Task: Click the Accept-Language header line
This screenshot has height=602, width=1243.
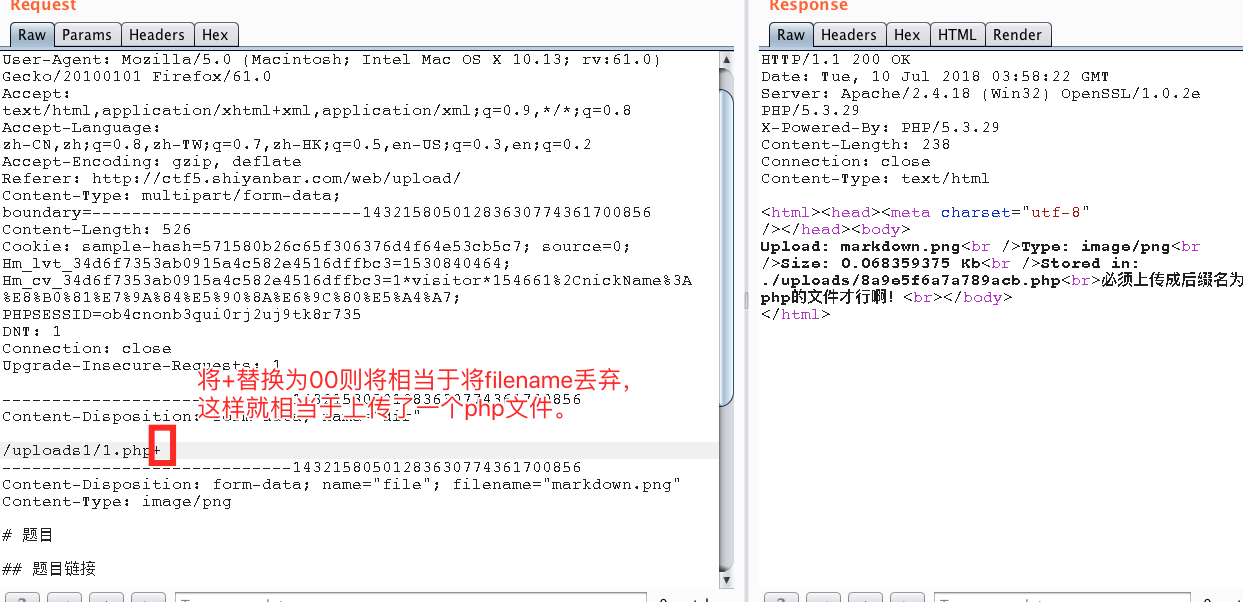Action: coord(81,128)
